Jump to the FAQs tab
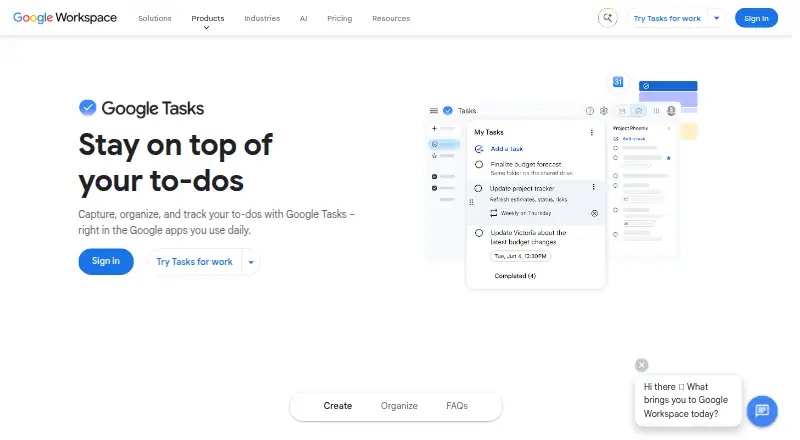Viewport: 800px width, 440px height. point(457,406)
